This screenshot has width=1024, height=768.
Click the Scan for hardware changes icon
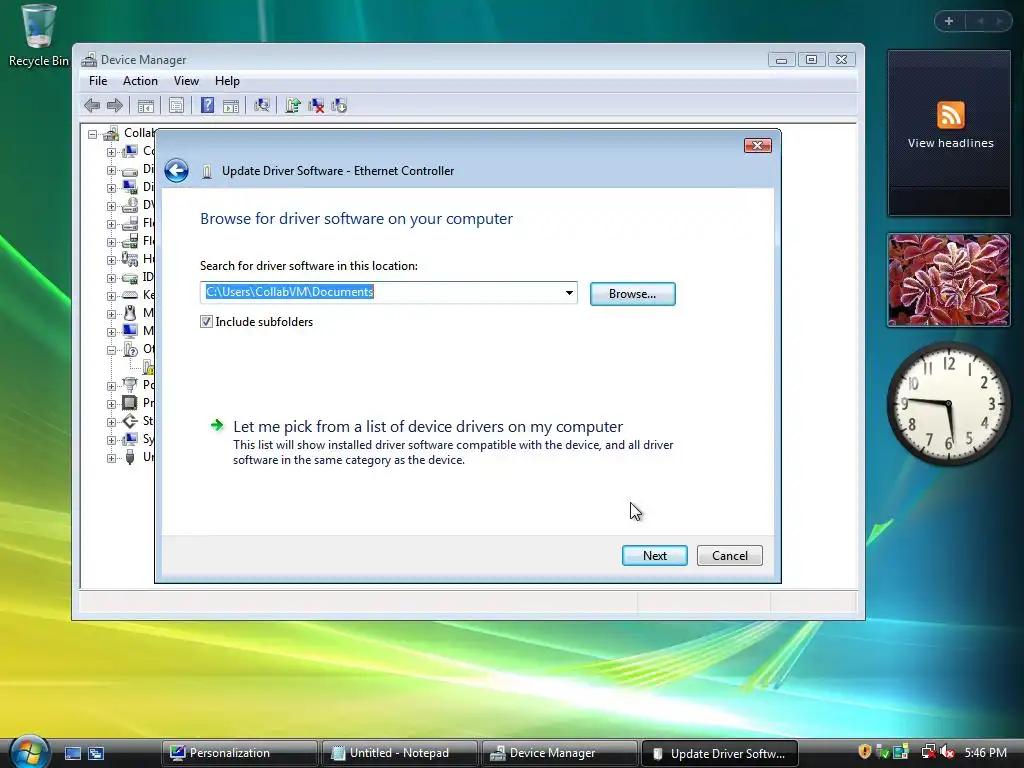coord(262,105)
